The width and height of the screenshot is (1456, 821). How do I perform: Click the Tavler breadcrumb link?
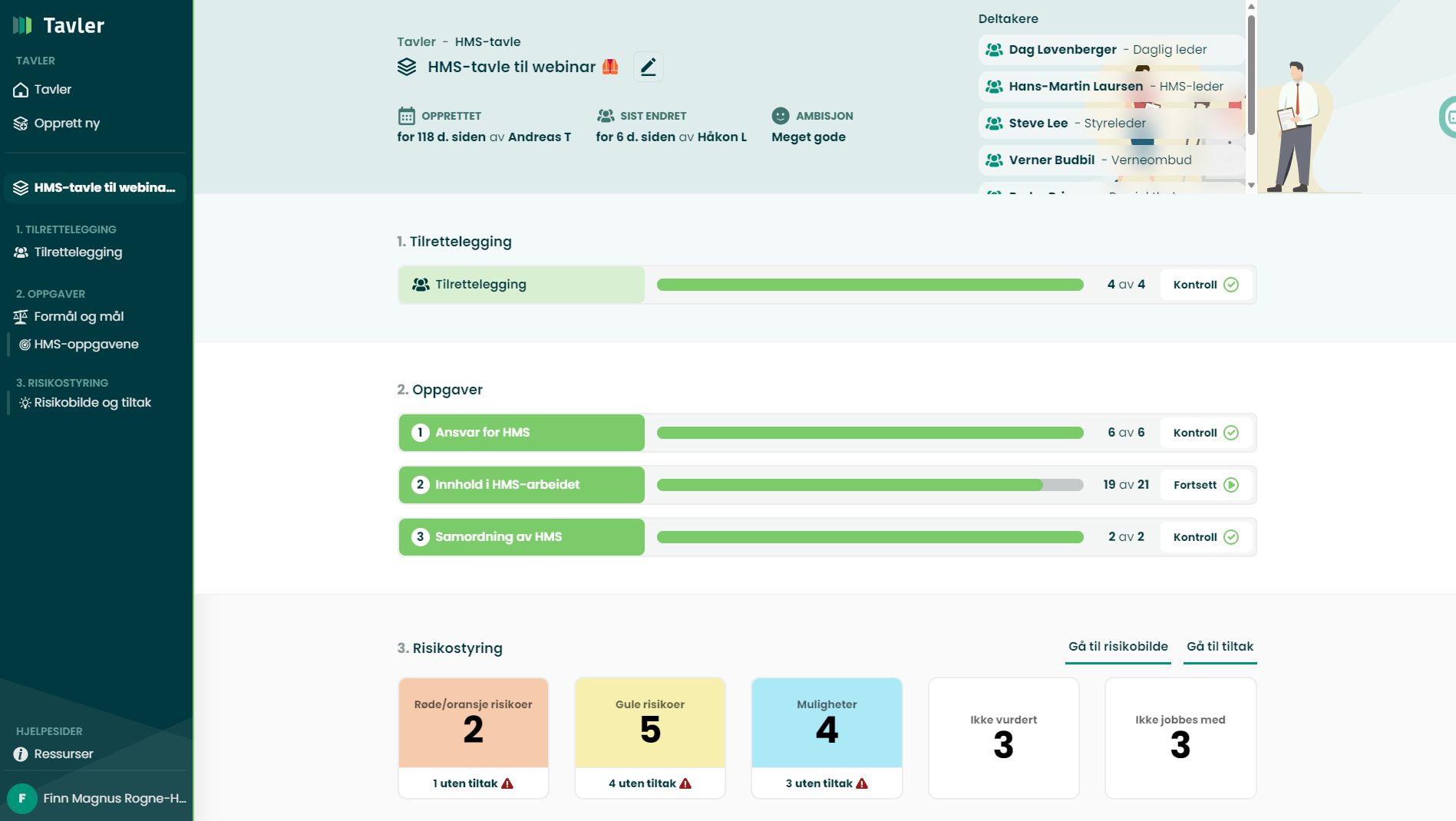tap(416, 42)
